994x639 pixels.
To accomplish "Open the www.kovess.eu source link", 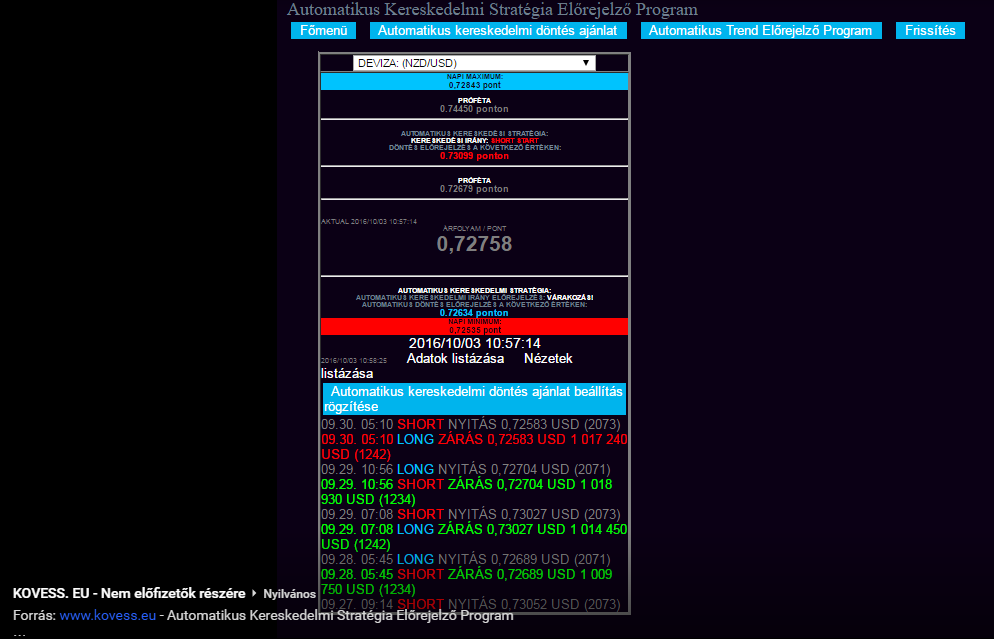I will coord(107,615).
